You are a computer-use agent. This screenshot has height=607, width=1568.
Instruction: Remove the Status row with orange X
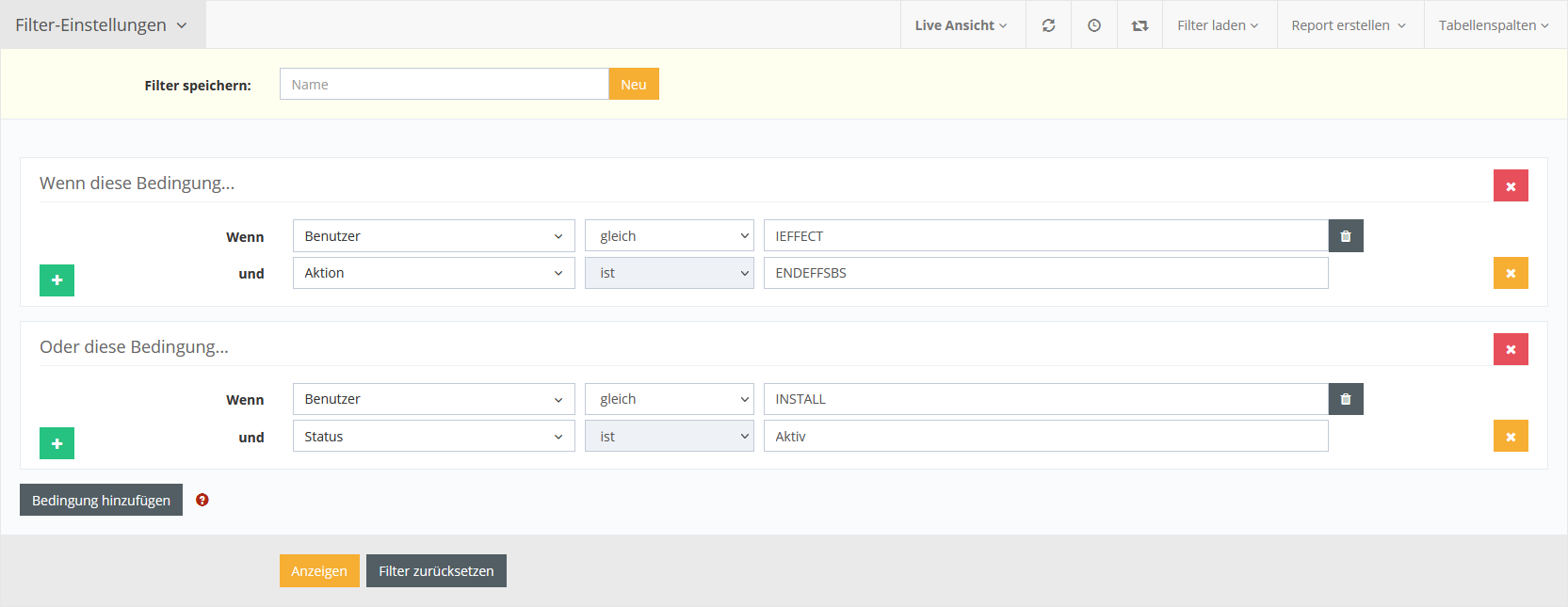click(1511, 437)
